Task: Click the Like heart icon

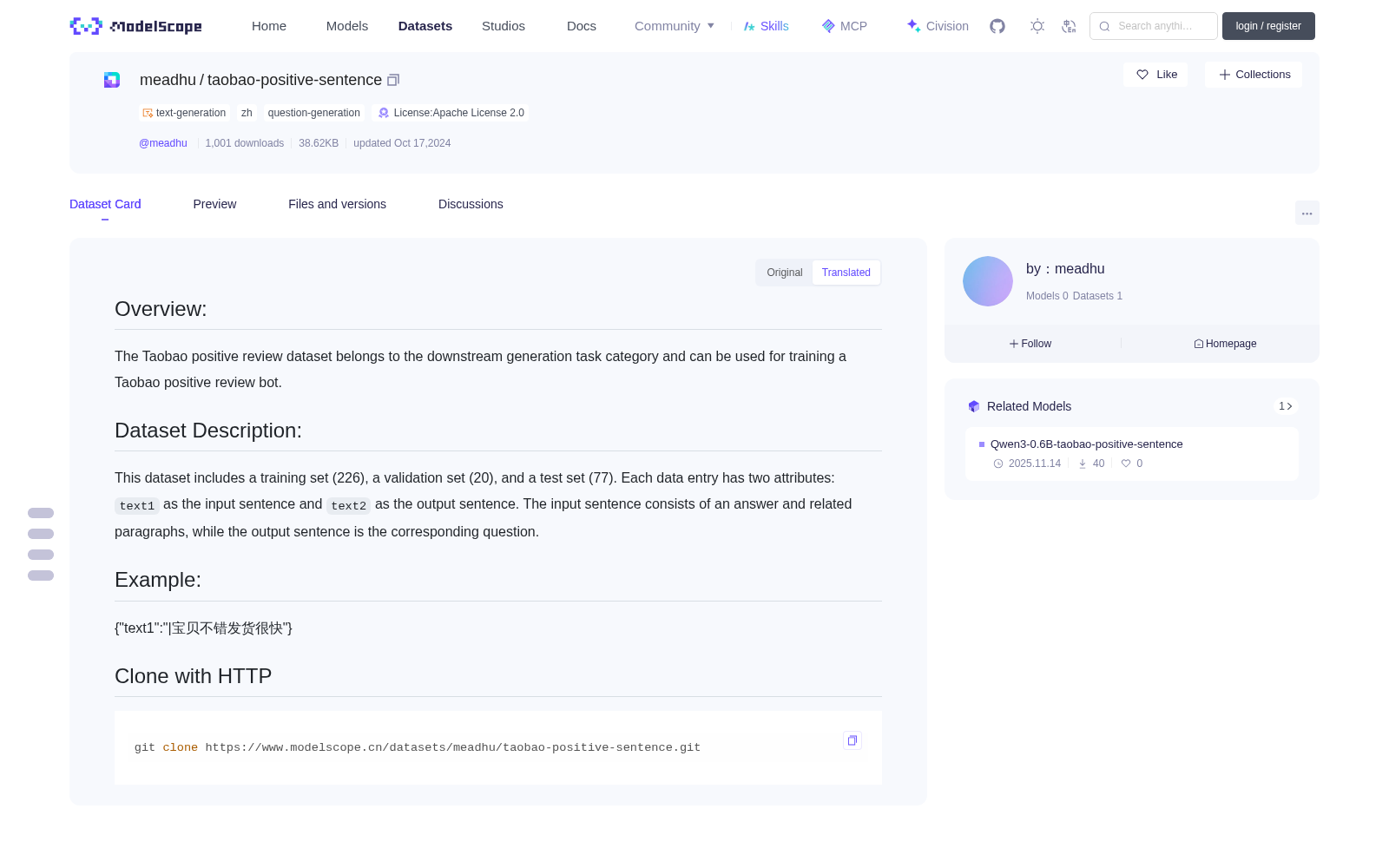Action: 1142,75
